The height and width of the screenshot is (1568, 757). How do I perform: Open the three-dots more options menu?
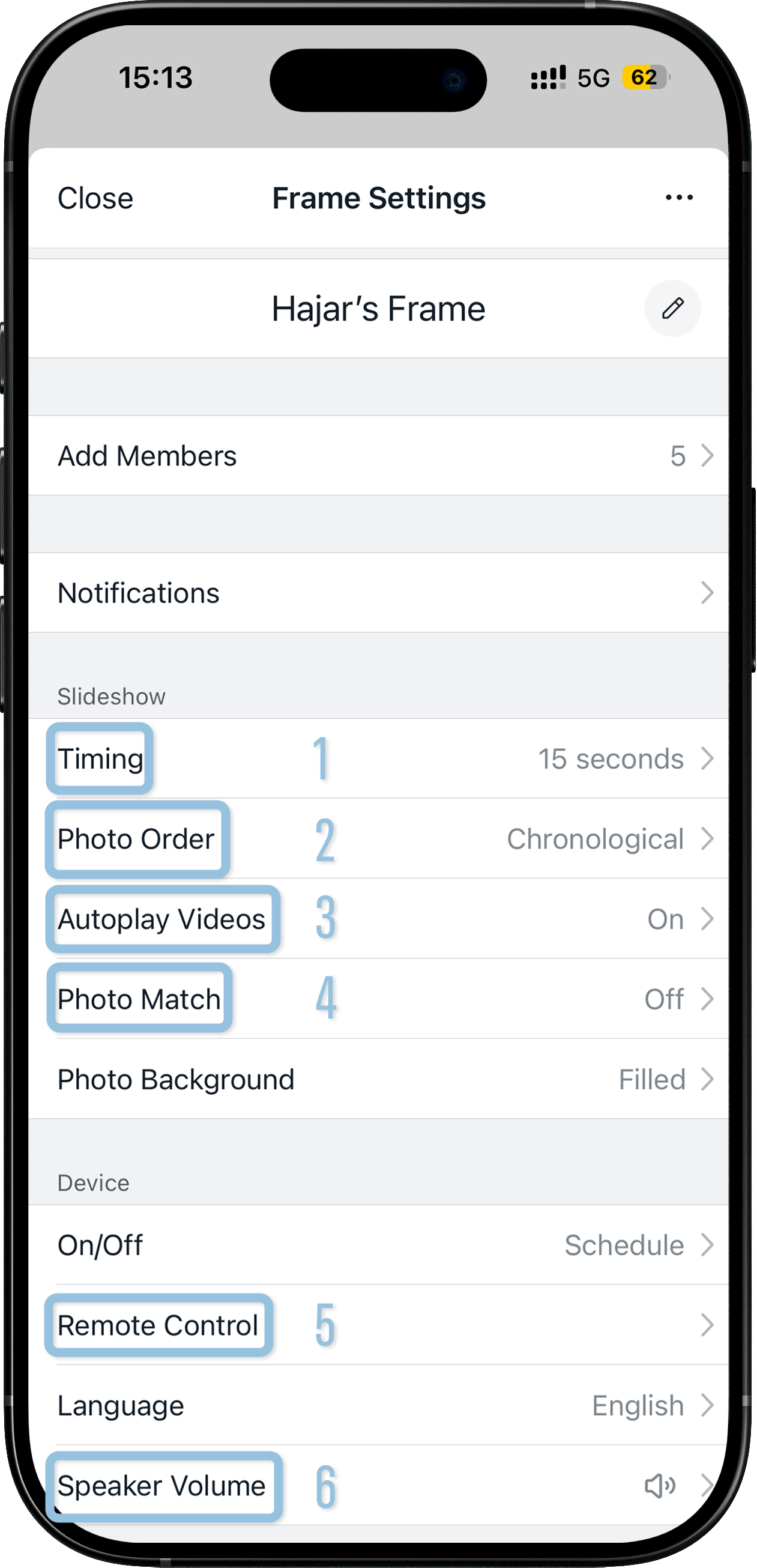pos(679,197)
